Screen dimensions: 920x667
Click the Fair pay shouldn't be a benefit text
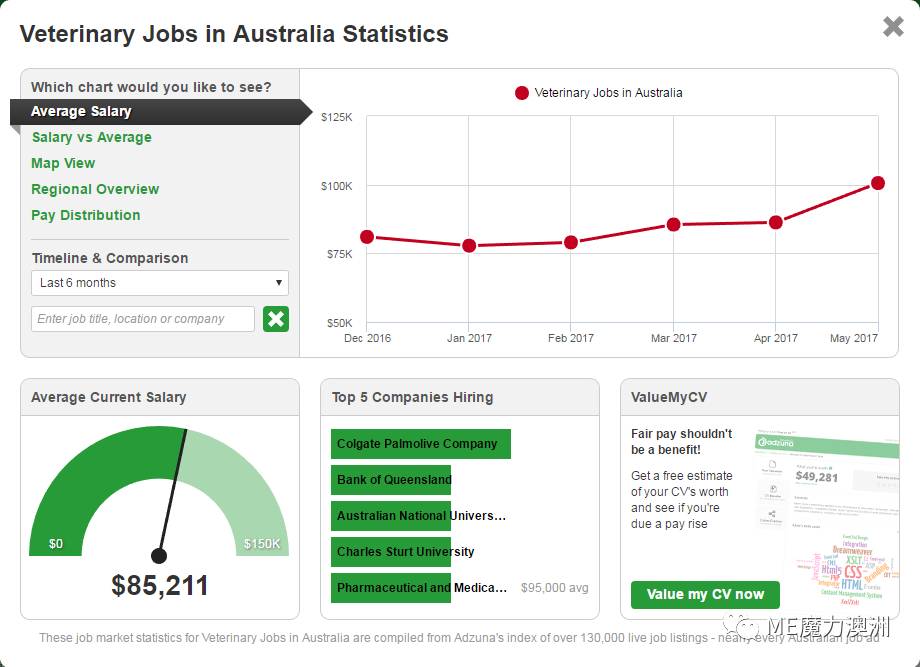pyautogui.click(x=681, y=442)
